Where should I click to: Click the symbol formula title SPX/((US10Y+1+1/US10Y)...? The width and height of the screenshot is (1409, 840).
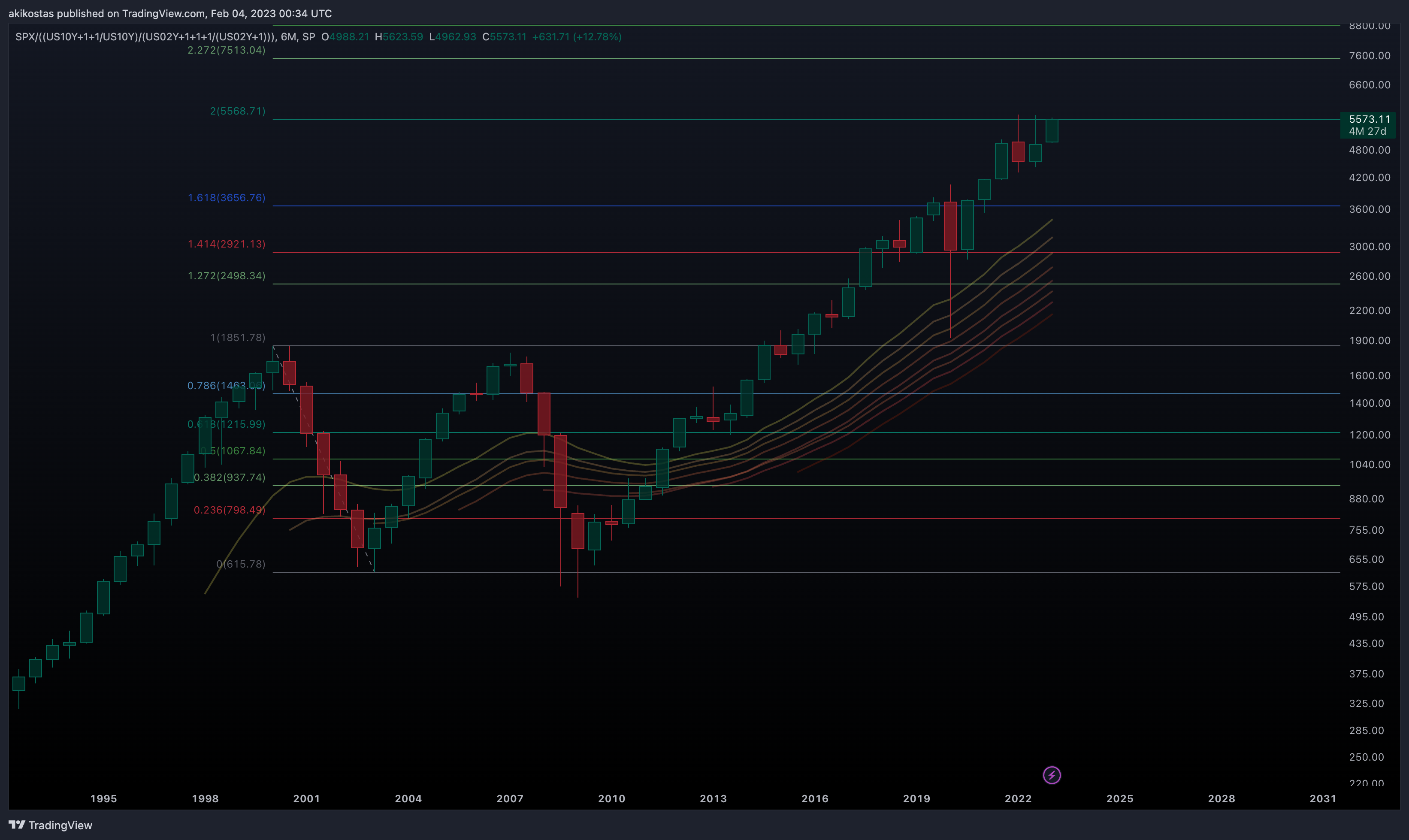(146, 37)
